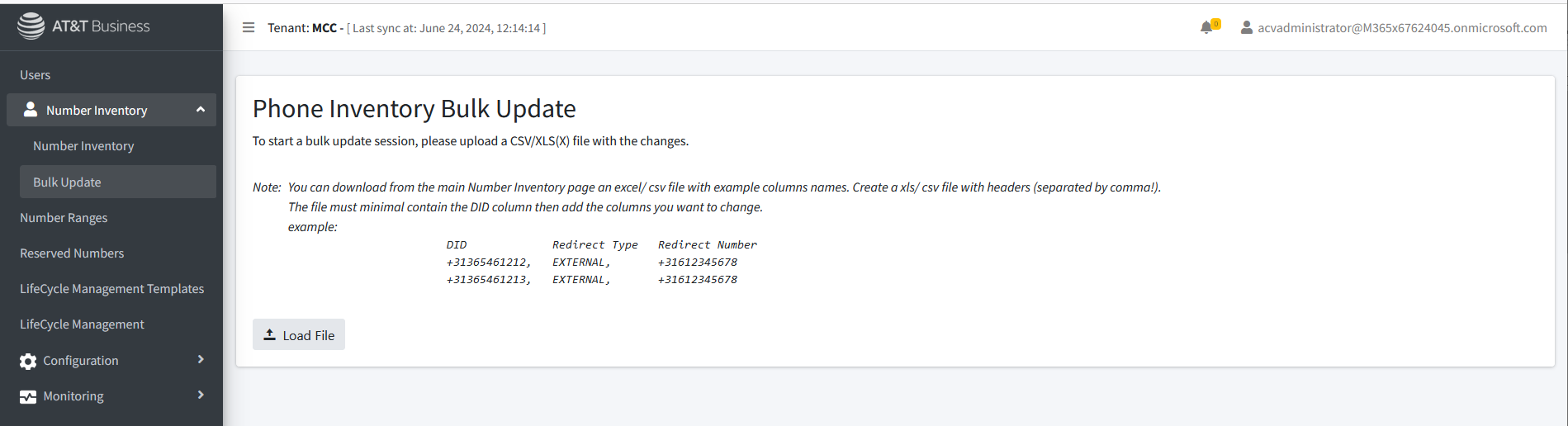Select Number Inventory sub-item in sidebar
The width and height of the screenshot is (1568, 426).
point(83,146)
